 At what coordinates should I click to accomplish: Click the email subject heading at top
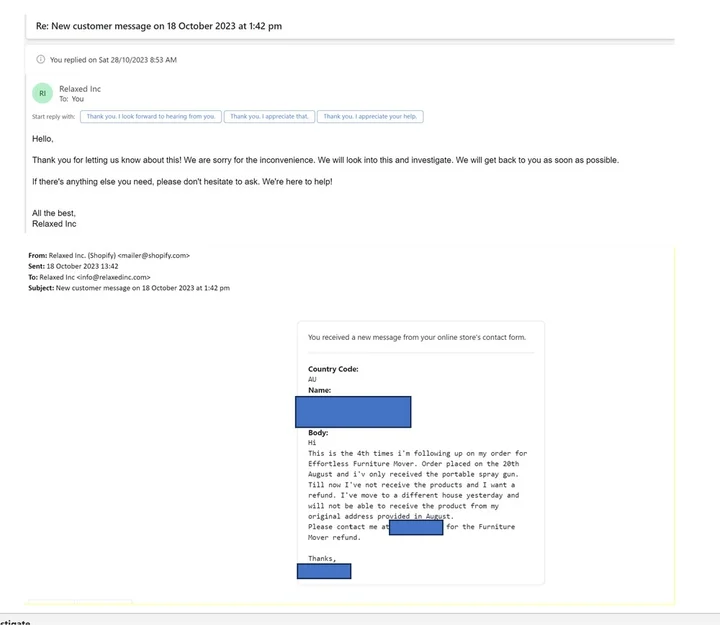pyautogui.click(x=159, y=26)
